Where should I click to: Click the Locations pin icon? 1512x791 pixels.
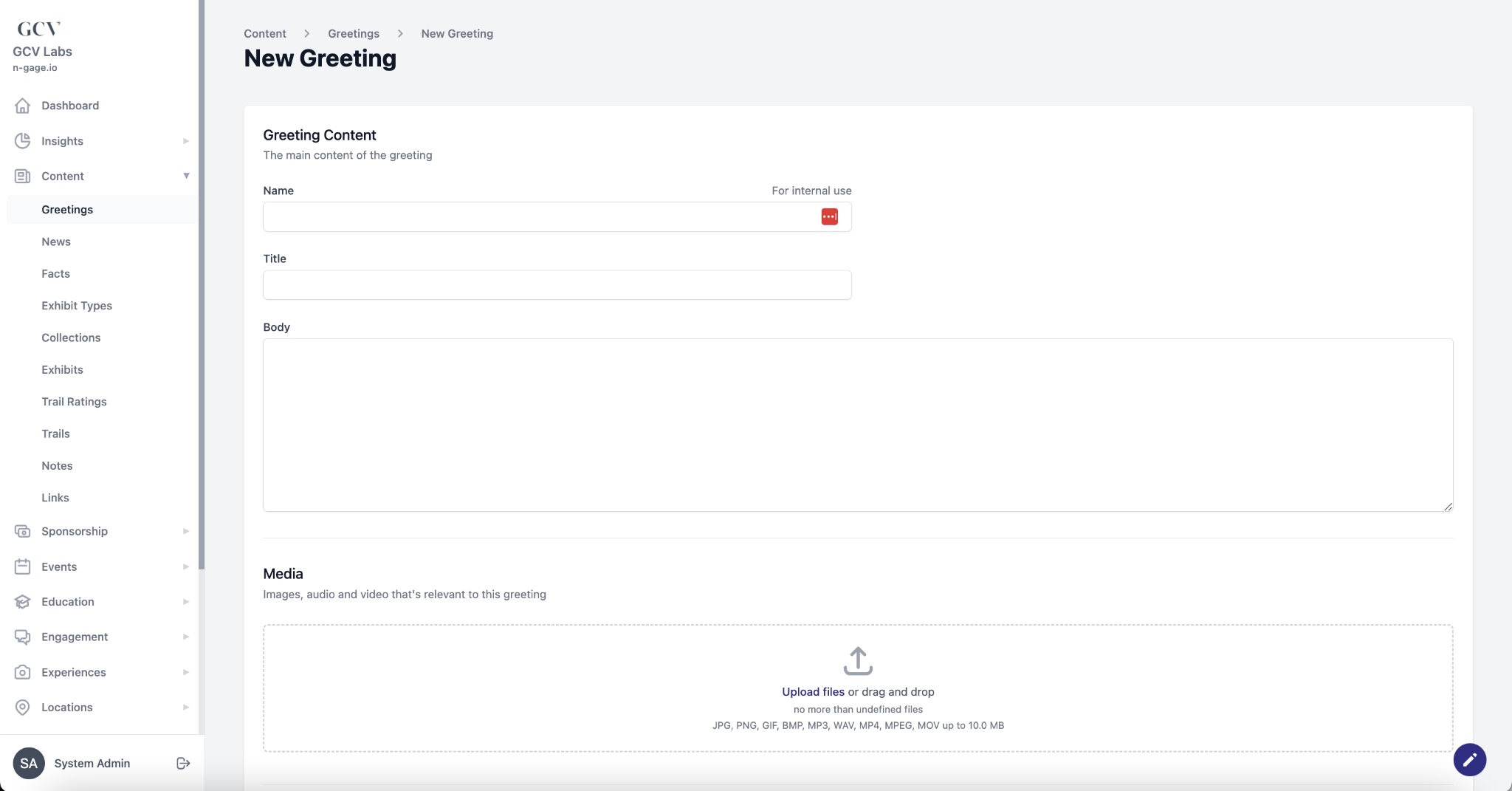pyautogui.click(x=23, y=708)
